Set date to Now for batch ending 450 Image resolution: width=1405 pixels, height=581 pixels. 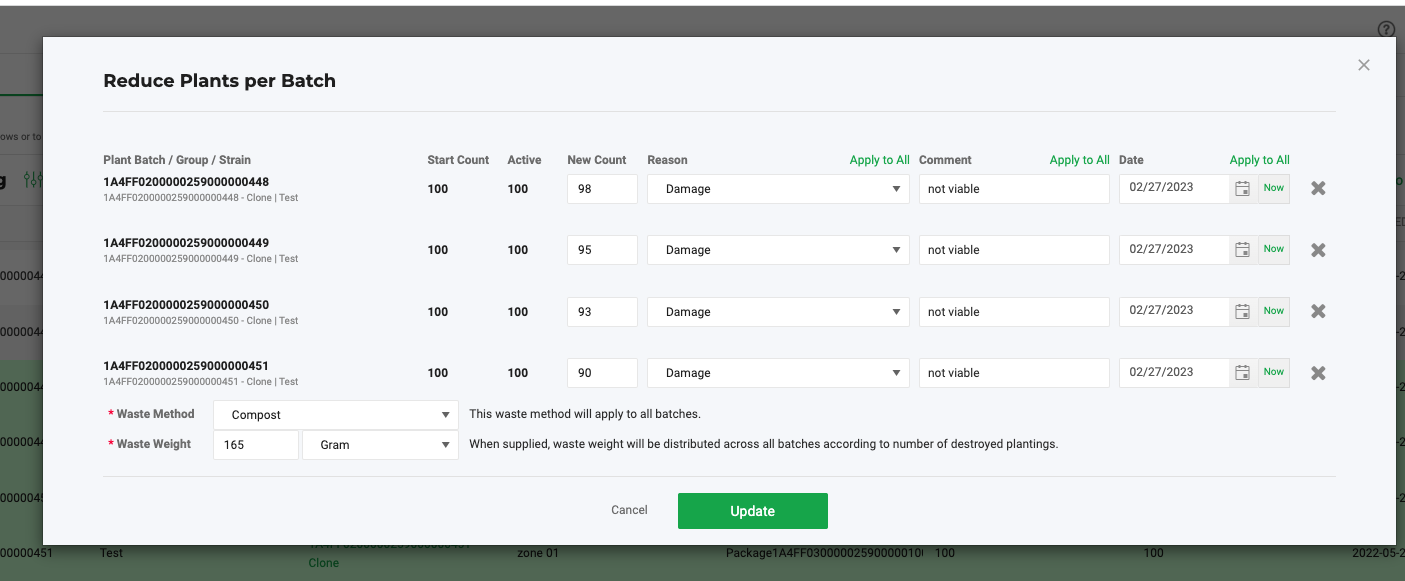tap(1273, 311)
